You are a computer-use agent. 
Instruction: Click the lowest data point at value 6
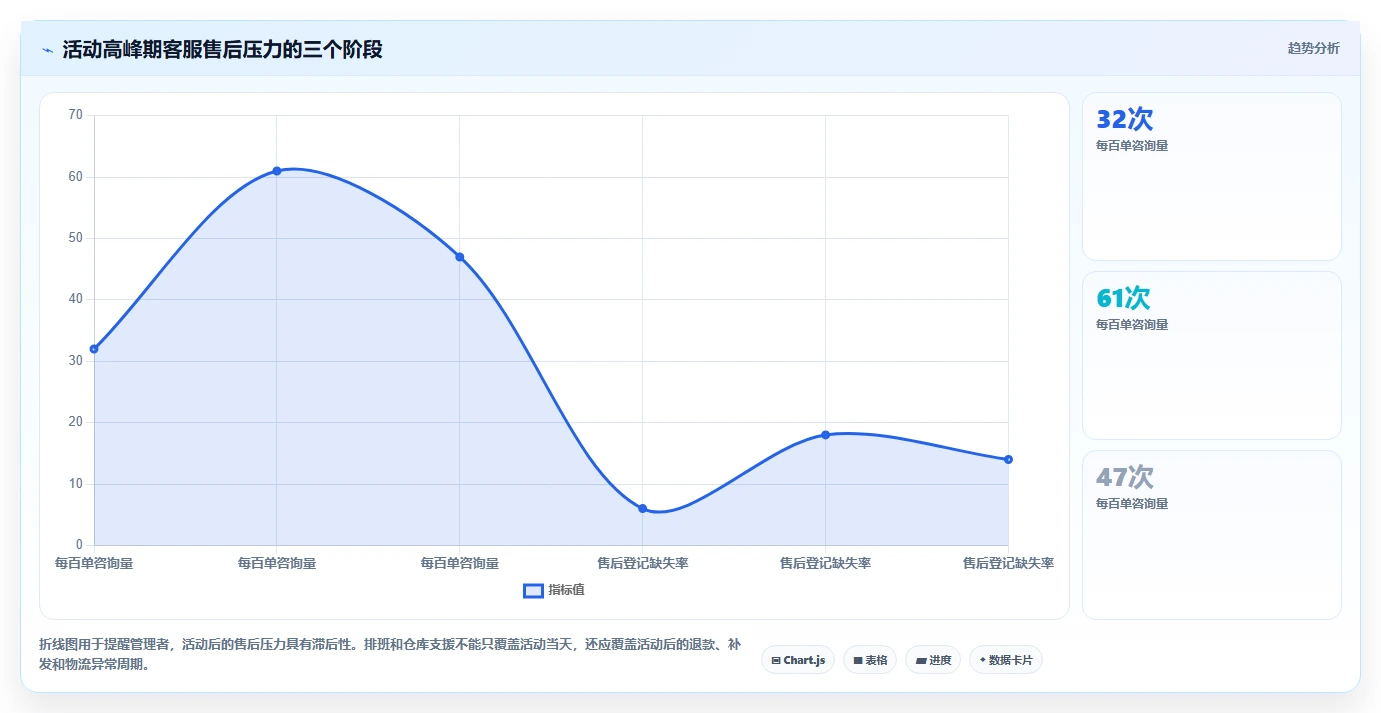click(x=643, y=509)
